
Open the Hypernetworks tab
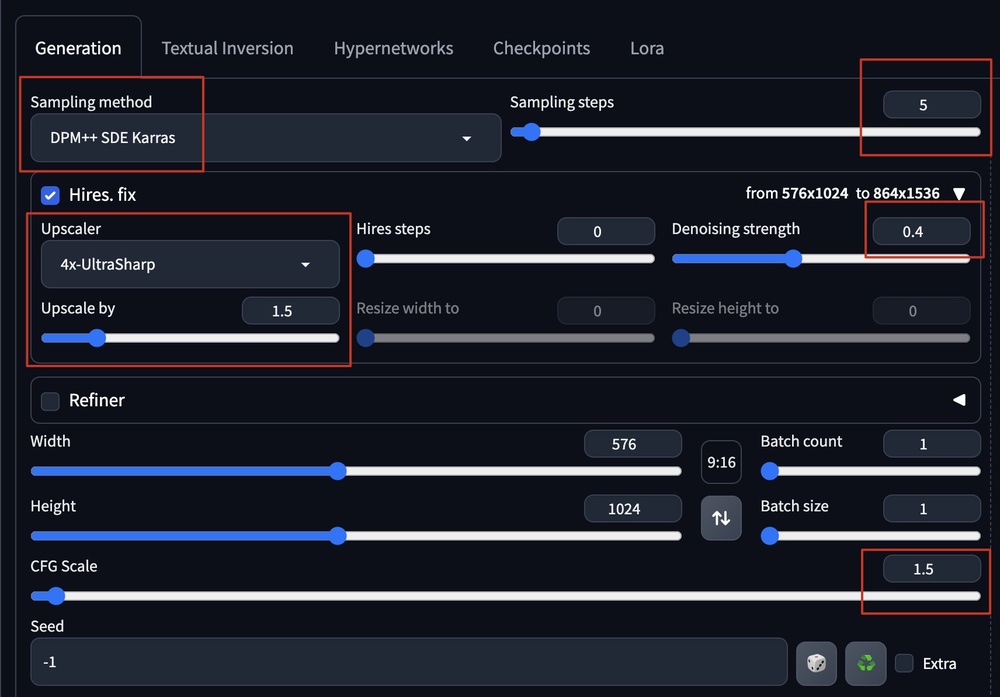[393, 48]
